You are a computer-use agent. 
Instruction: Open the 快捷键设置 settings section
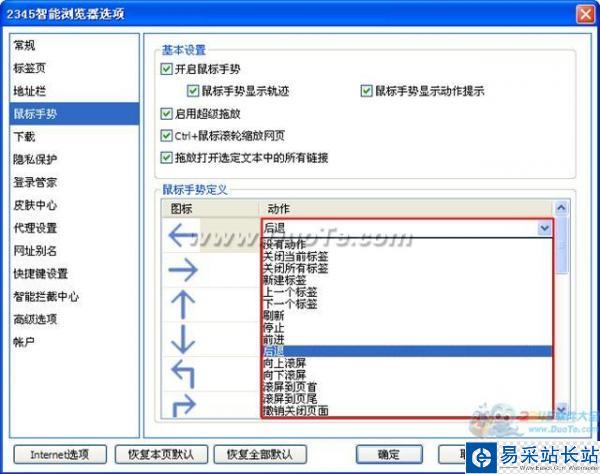[x=74, y=274]
